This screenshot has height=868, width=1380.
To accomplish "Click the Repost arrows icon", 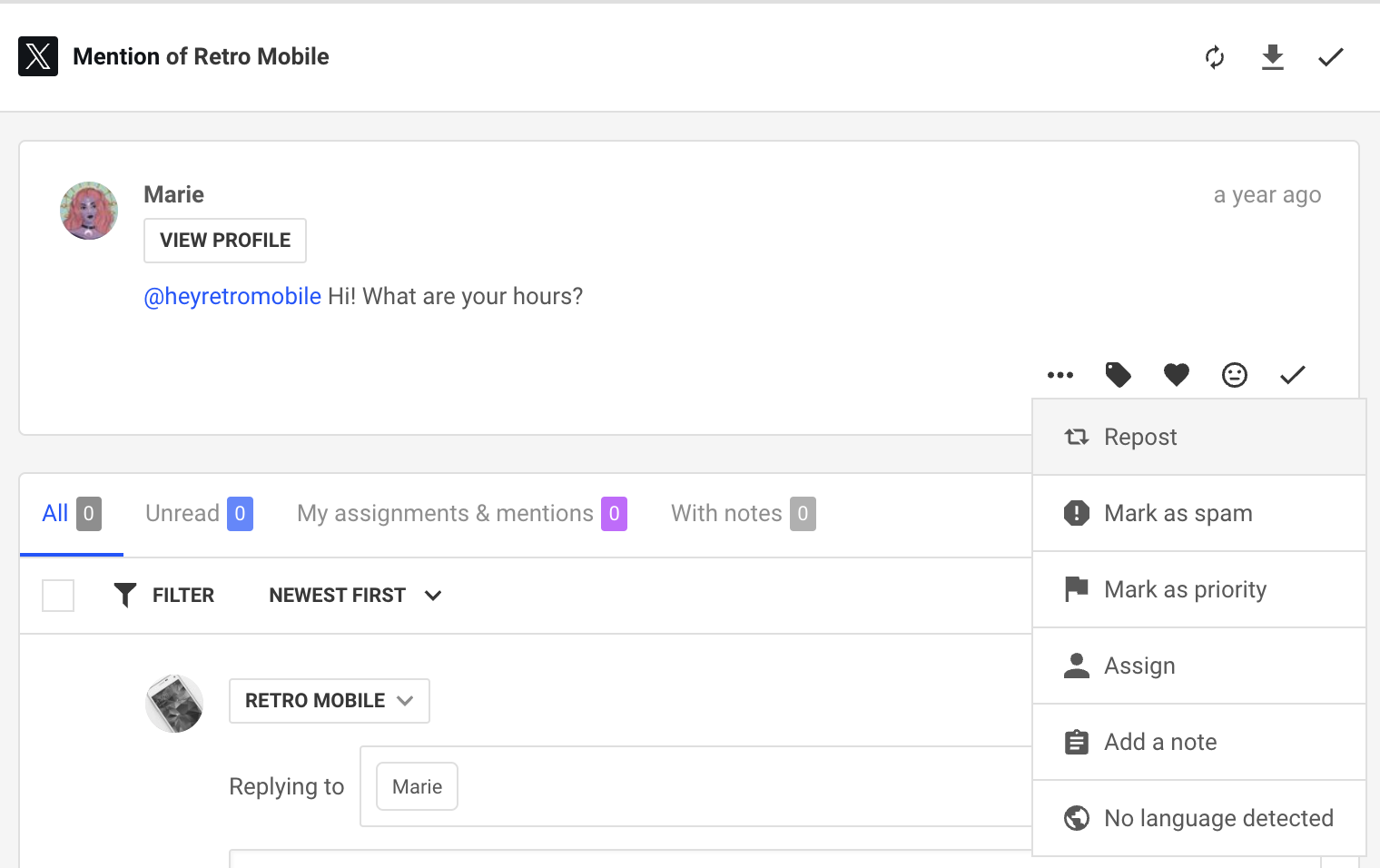I will tap(1077, 437).
